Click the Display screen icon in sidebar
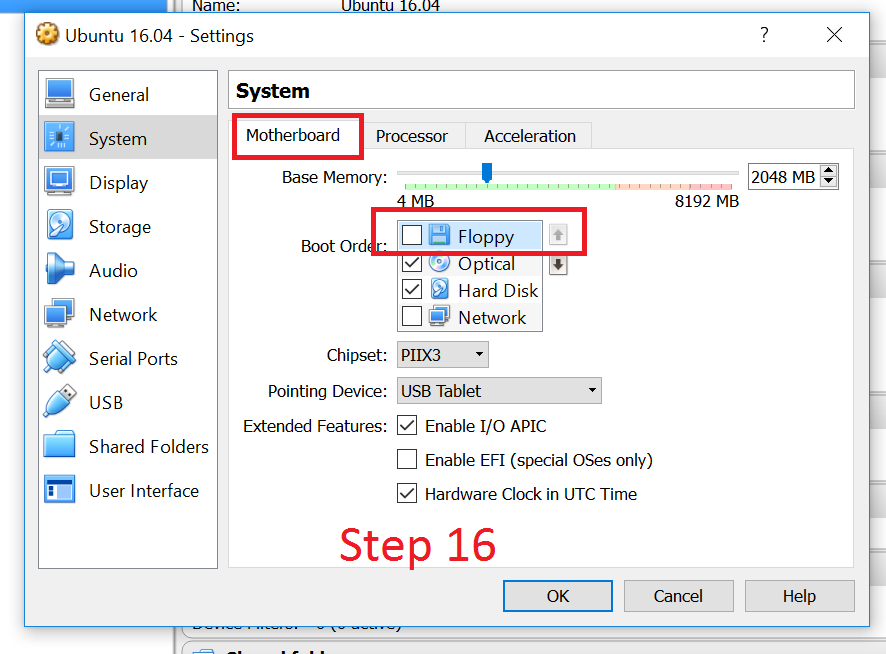Screen dimensions: 886x654 click(x=59, y=181)
